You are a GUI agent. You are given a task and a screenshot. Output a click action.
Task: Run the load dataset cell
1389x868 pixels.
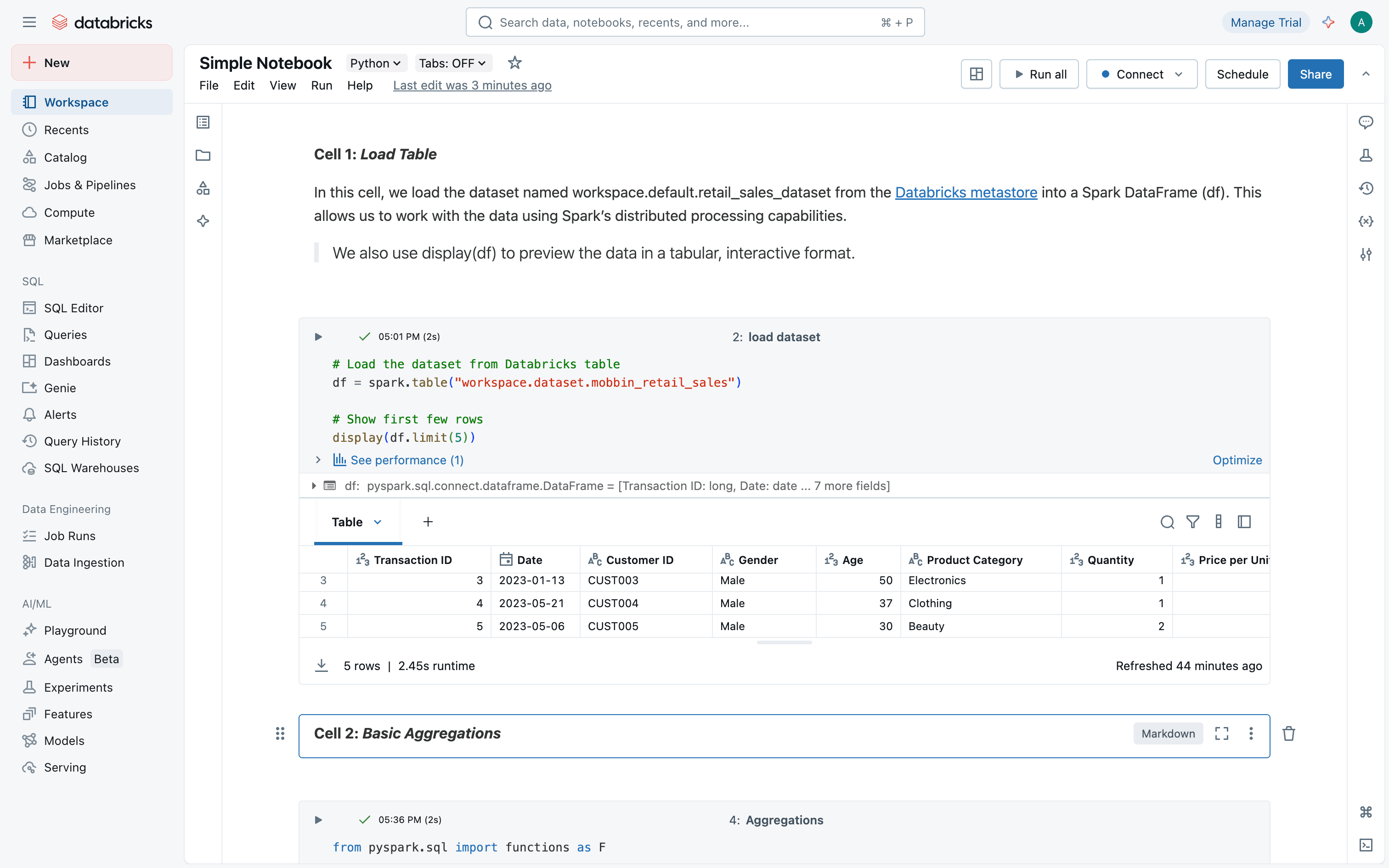pos(318,336)
